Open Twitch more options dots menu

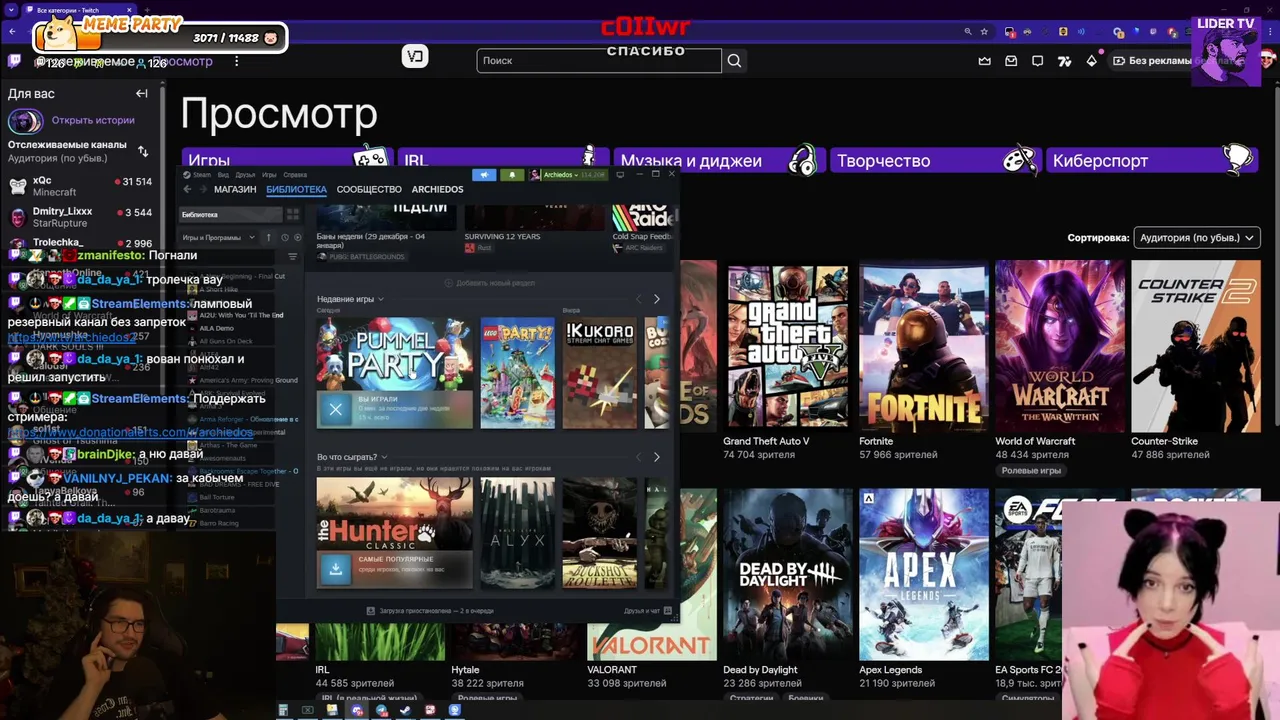pyautogui.click(x=236, y=61)
